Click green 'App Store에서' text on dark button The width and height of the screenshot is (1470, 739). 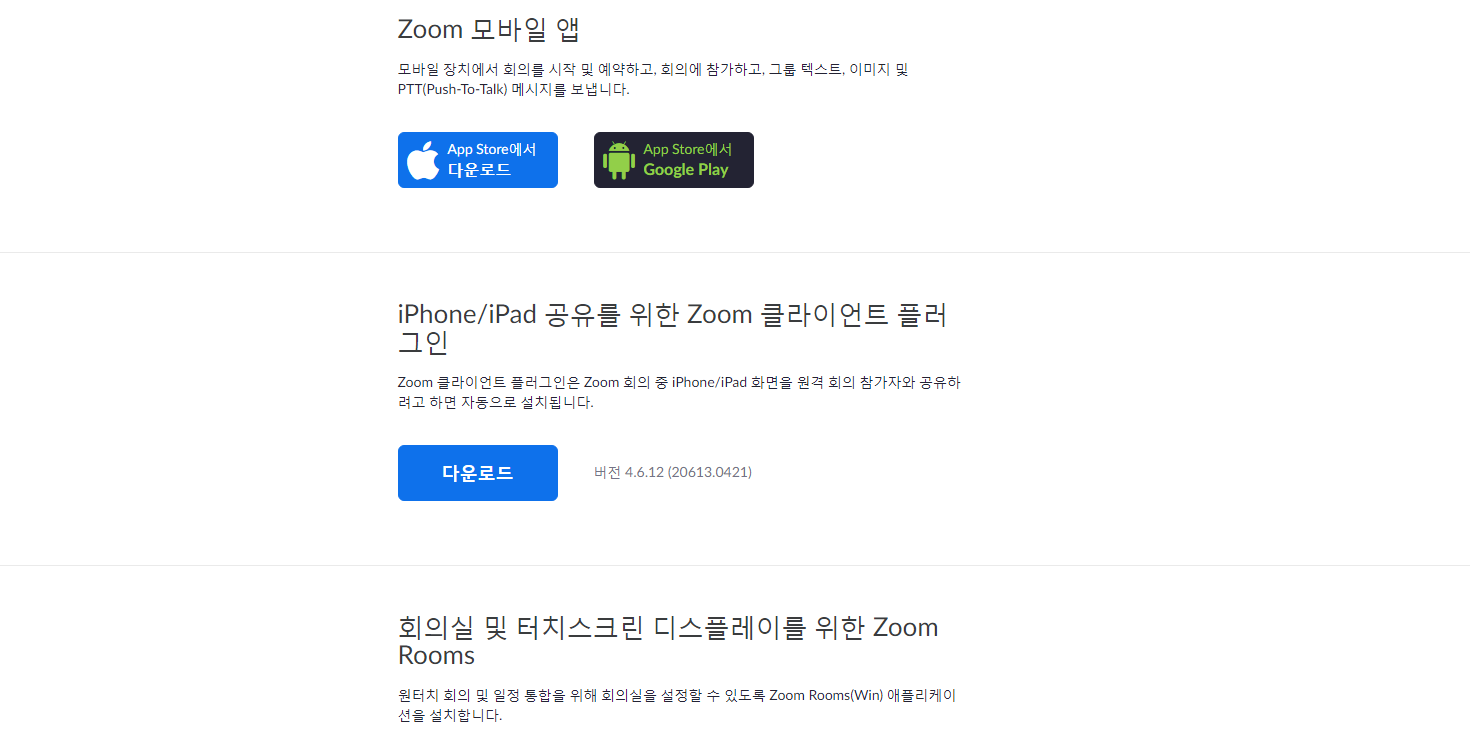pos(688,149)
